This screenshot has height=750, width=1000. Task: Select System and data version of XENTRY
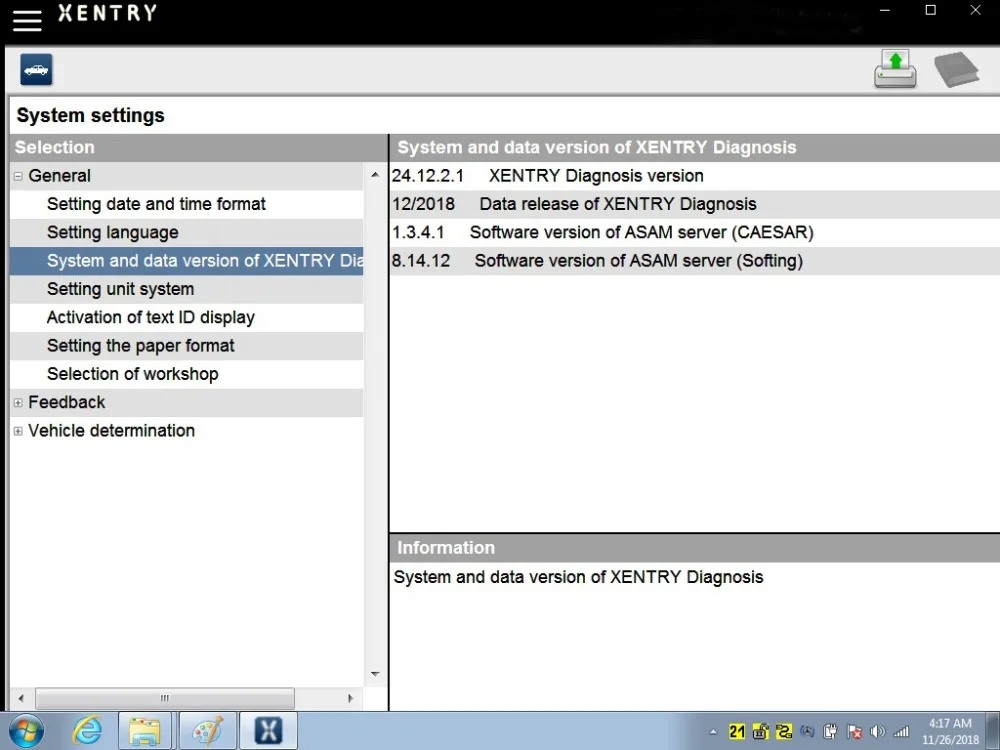pyautogui.click(x=186, y=261)
